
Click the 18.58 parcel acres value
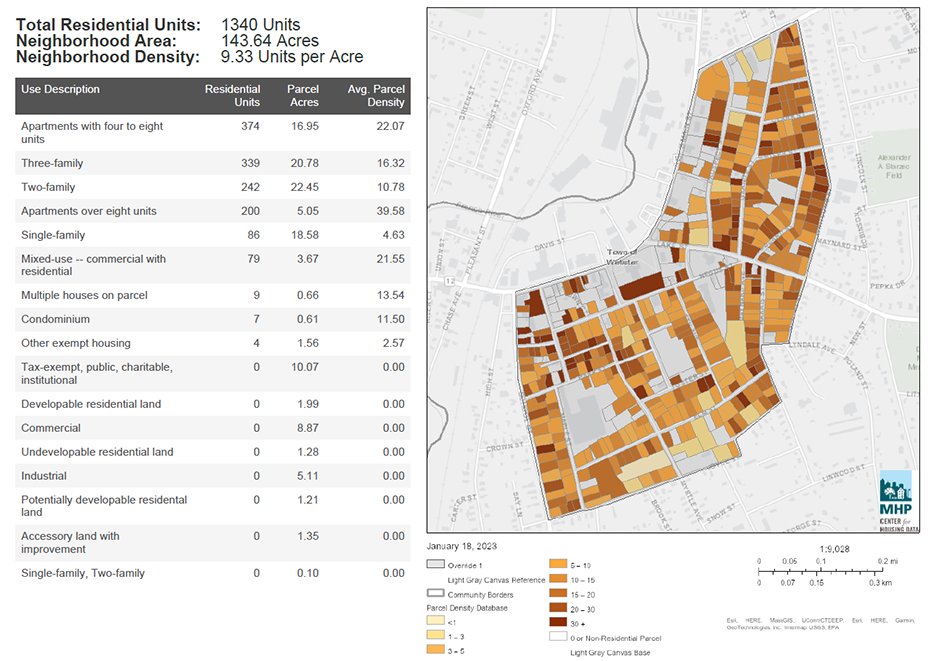pos(305,235)
